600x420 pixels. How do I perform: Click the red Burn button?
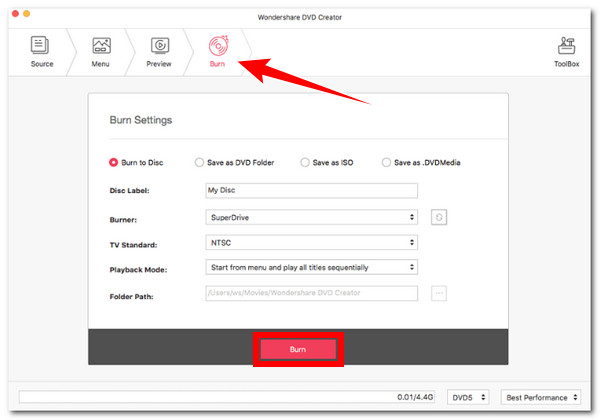(x=298, y=349)
